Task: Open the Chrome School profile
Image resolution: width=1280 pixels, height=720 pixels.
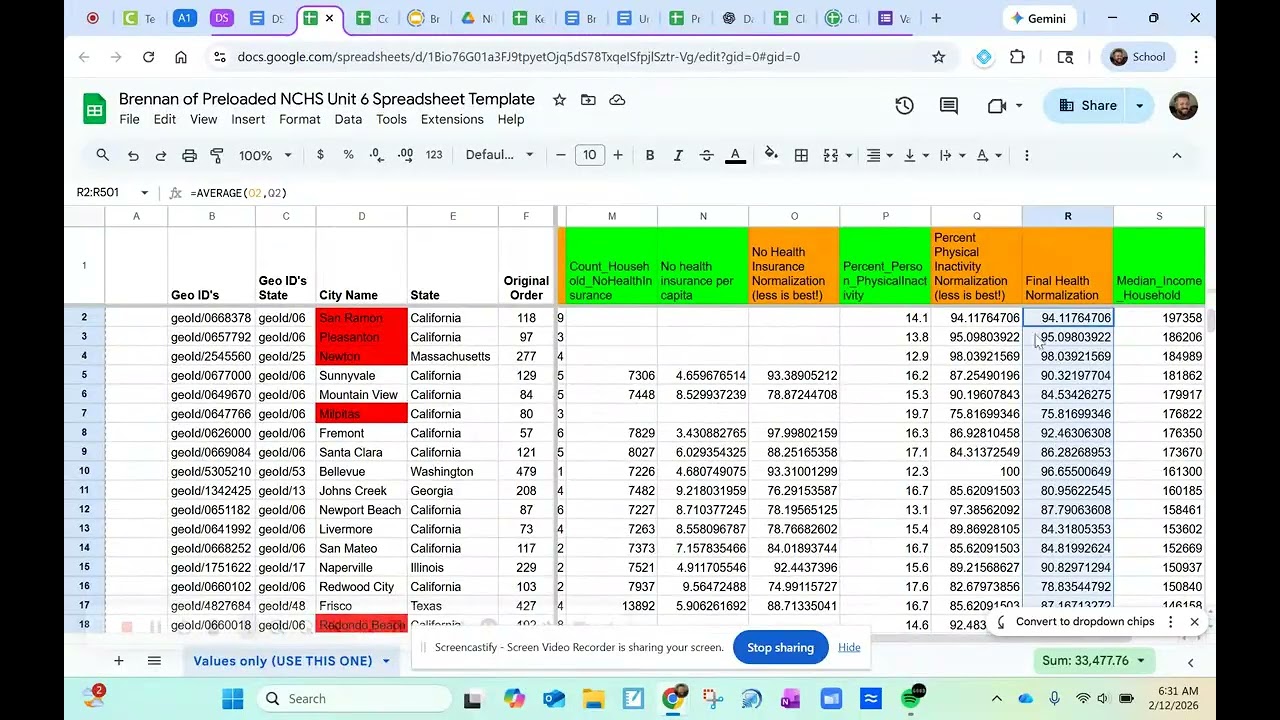Action: (x=1139, y=57)
